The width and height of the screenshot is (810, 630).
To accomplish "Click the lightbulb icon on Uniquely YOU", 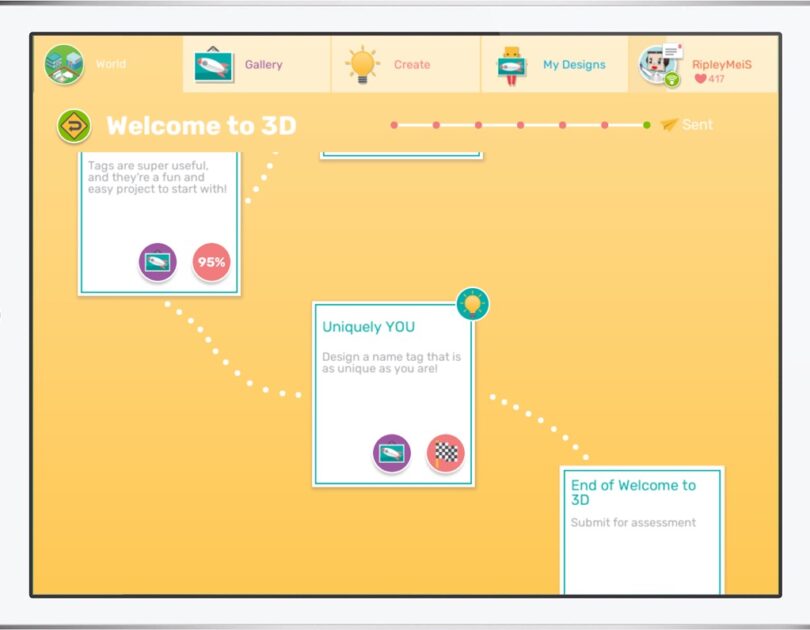I will (473, 304).
